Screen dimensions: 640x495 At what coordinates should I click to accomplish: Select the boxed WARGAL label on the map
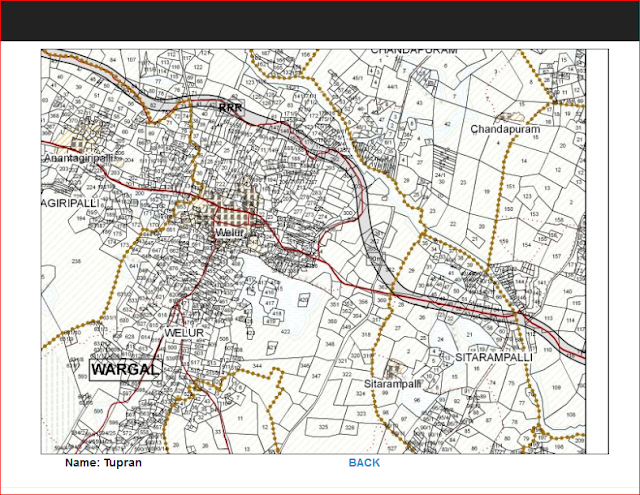(x=126, y=370)
